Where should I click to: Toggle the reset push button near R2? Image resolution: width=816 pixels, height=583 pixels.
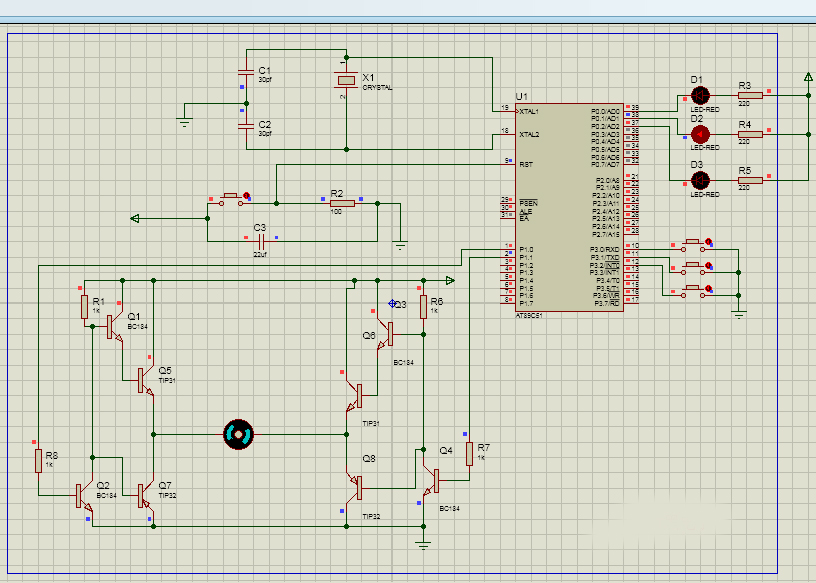tap(231, 200)
